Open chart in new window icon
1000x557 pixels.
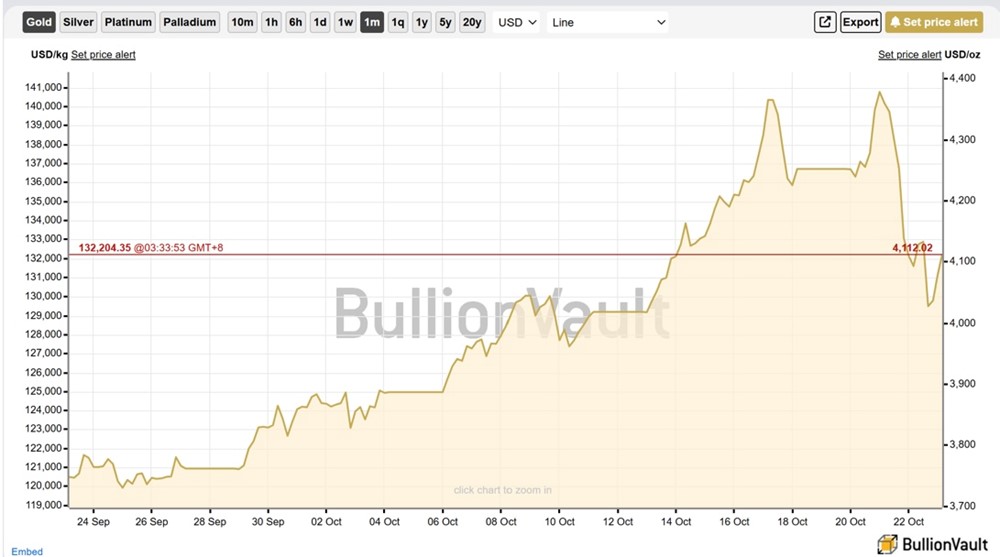click(825, 22)
